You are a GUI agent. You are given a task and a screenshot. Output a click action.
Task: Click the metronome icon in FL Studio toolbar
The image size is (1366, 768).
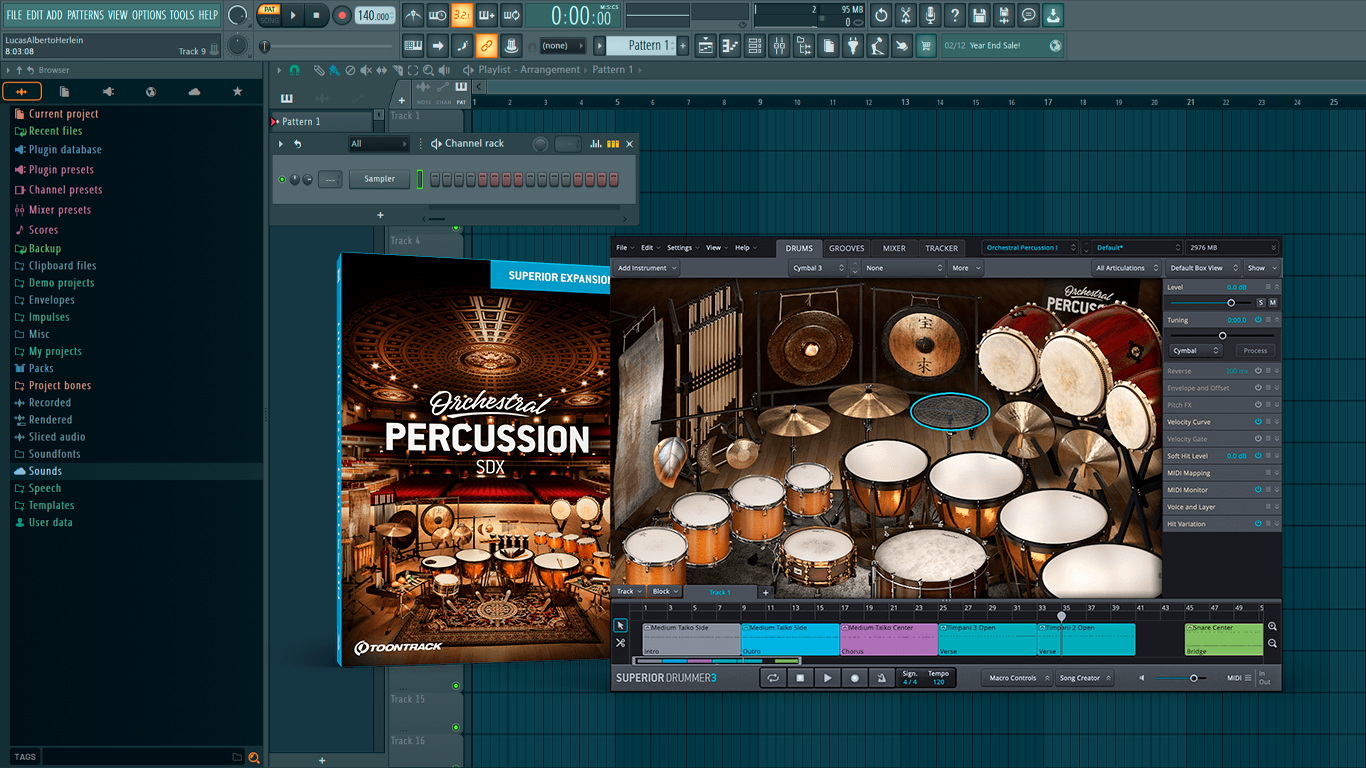[x=413, y=15]
